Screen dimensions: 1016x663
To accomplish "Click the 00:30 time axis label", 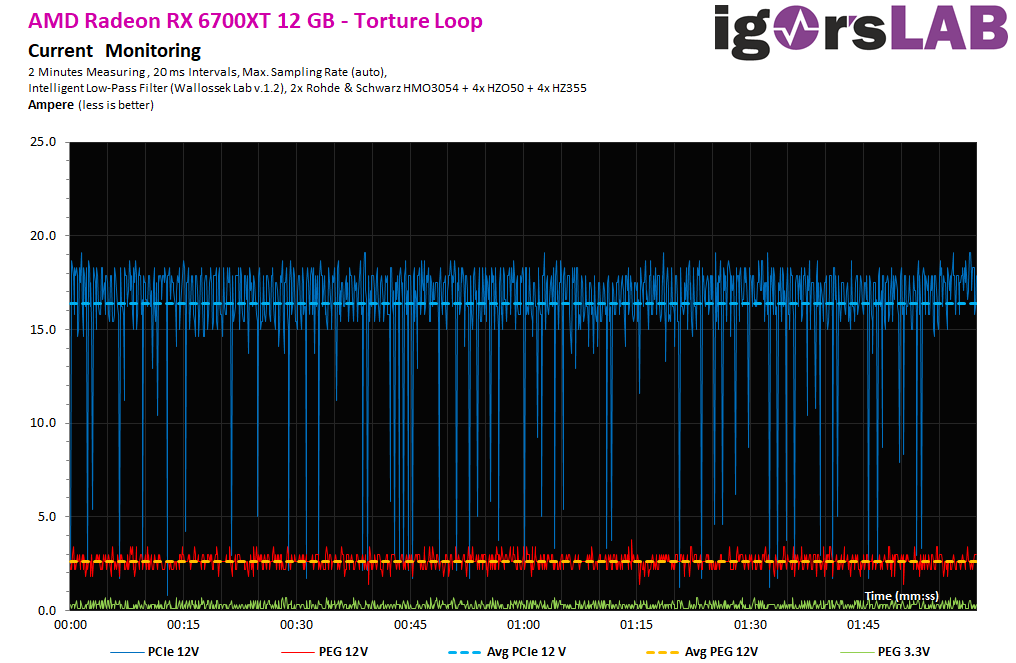I will tap(296, 625).
